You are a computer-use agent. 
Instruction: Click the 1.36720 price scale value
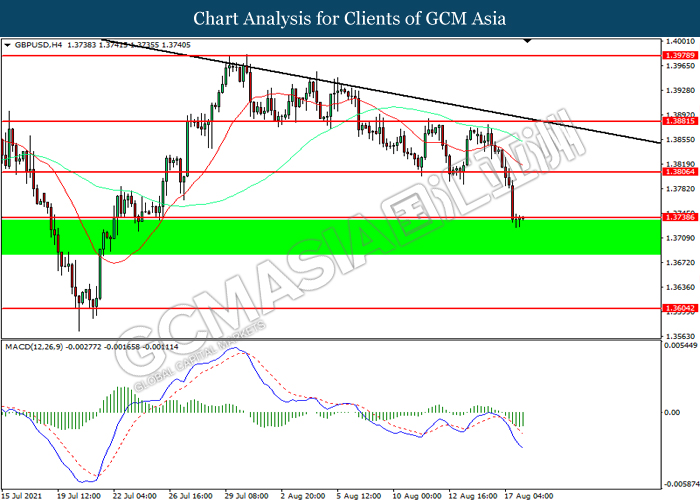pyautogui.click(x=680, y=262)
